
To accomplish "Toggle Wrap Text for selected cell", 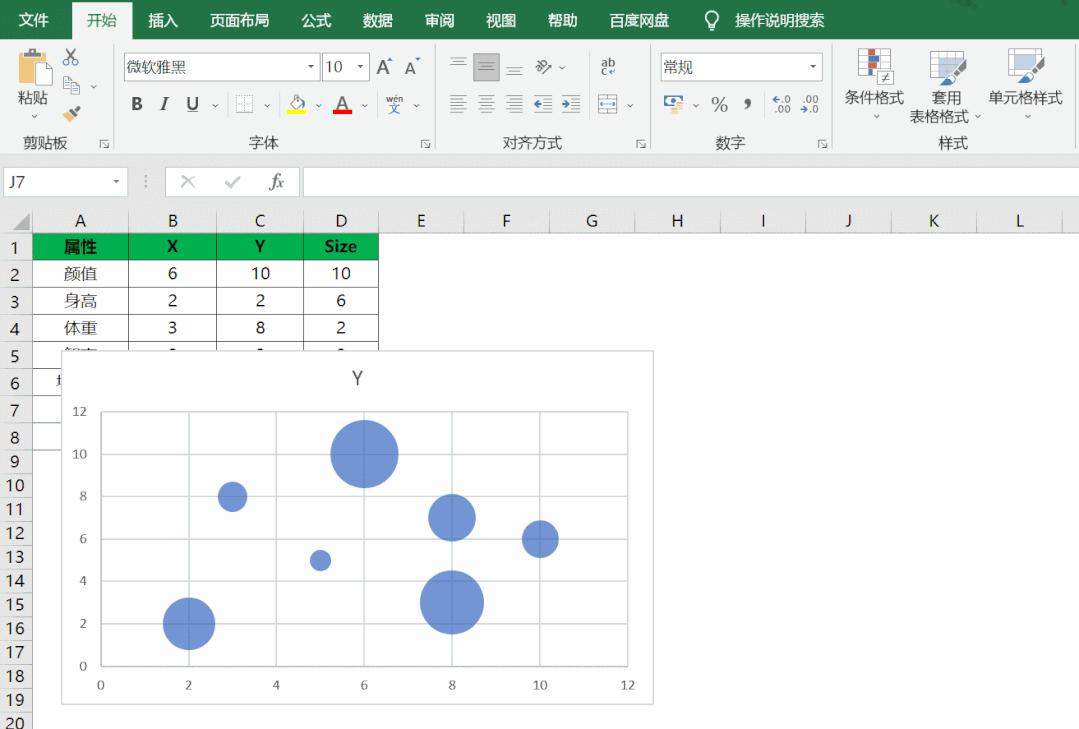I will point(608,66).
